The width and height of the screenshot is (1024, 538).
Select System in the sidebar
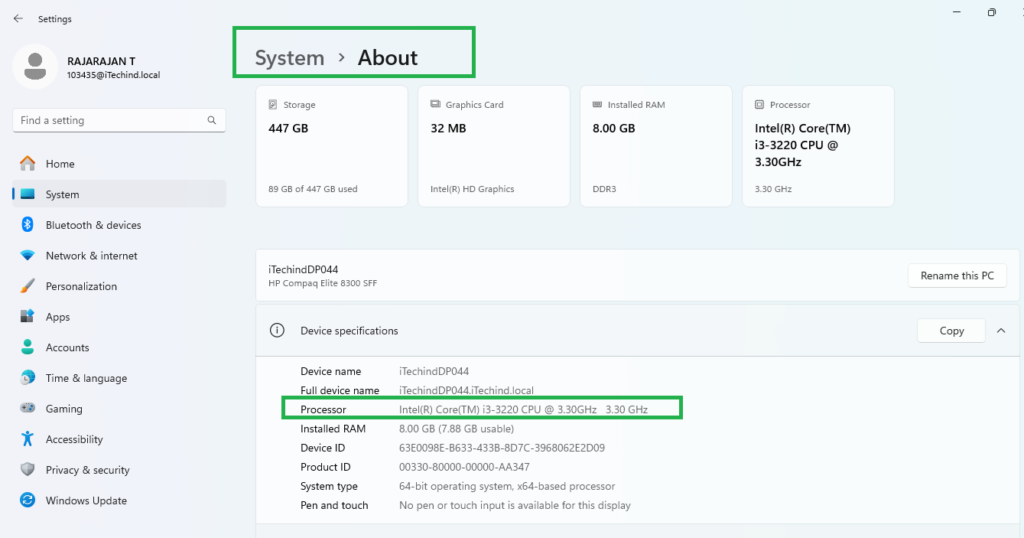click(x=119, y=194)
